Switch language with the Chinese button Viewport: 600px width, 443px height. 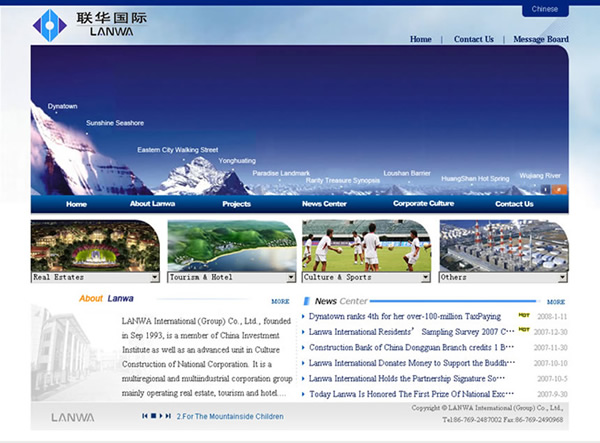545,9
